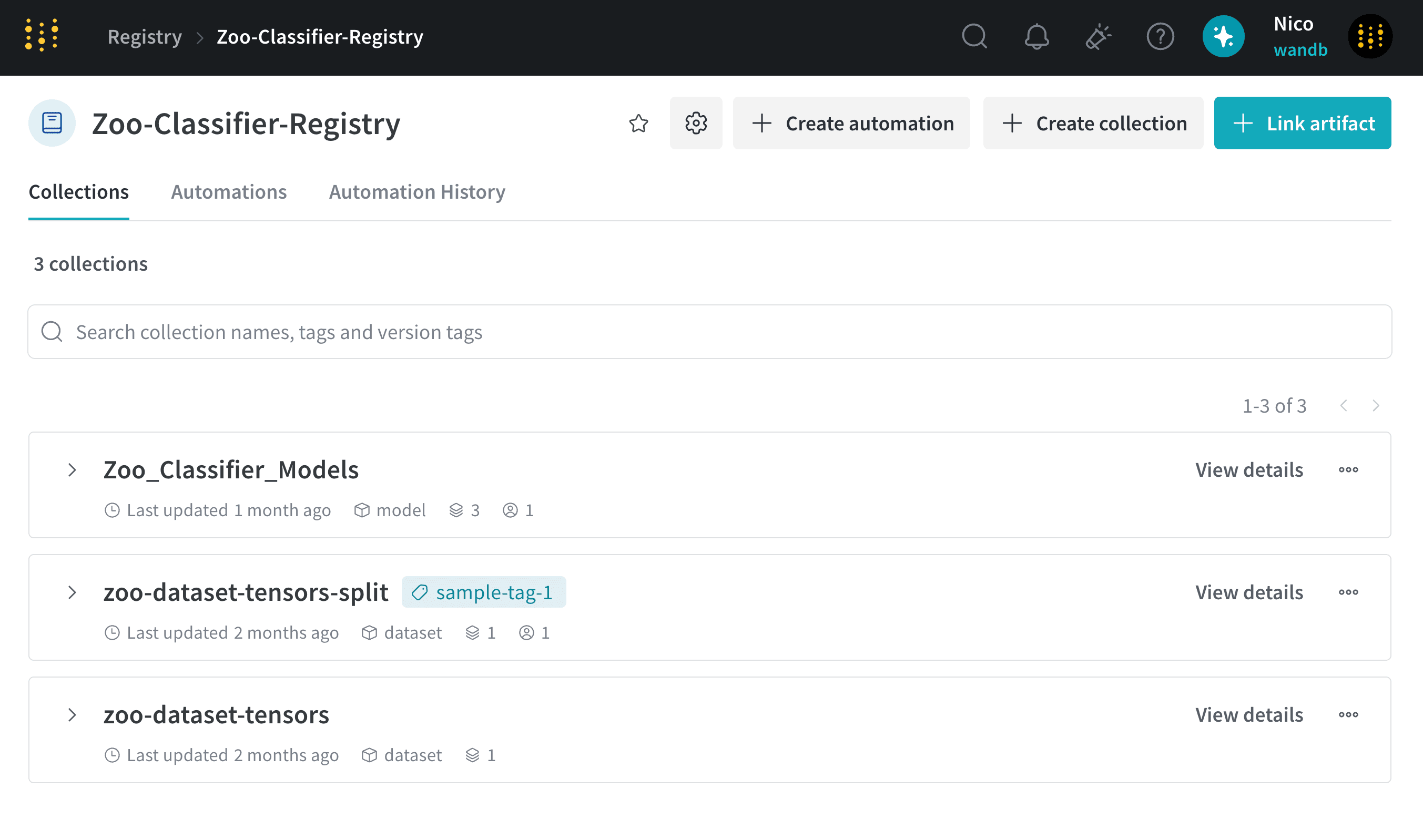The image size is (1423, 840).
Task: Expand the zoo-dataset-tensors-split collection
Action: [72, 592]
